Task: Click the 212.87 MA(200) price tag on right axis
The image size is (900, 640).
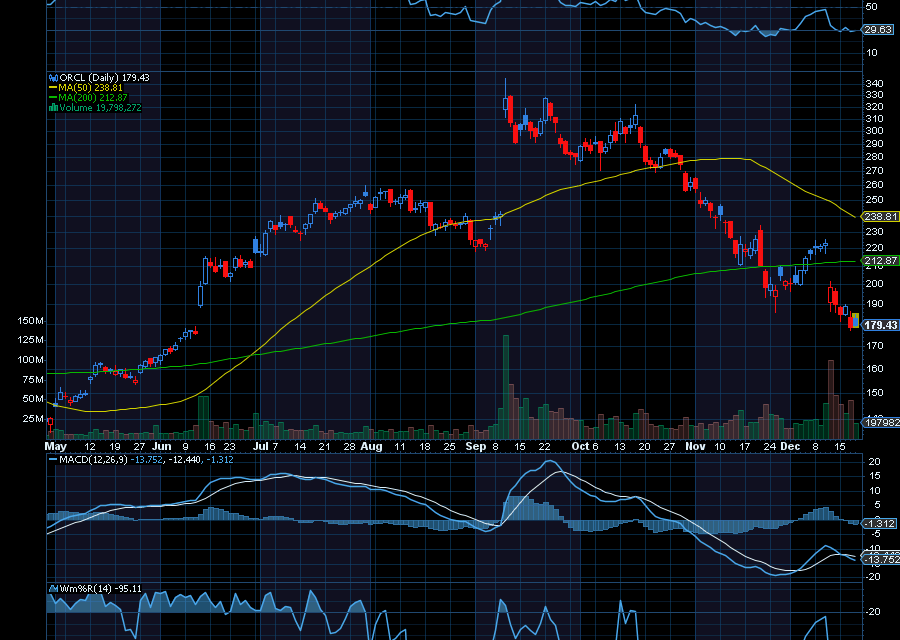Action: 878,259
